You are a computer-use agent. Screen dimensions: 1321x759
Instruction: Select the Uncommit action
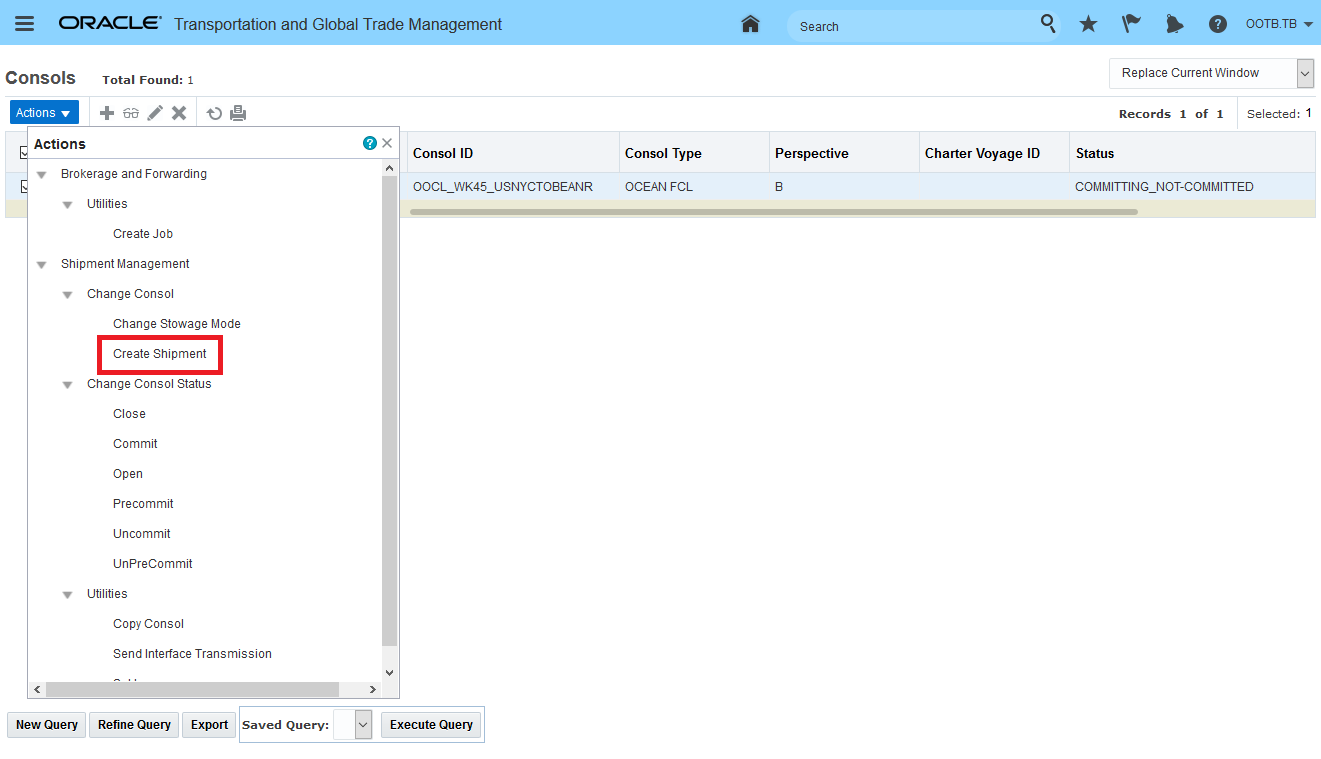coord(142,534)
